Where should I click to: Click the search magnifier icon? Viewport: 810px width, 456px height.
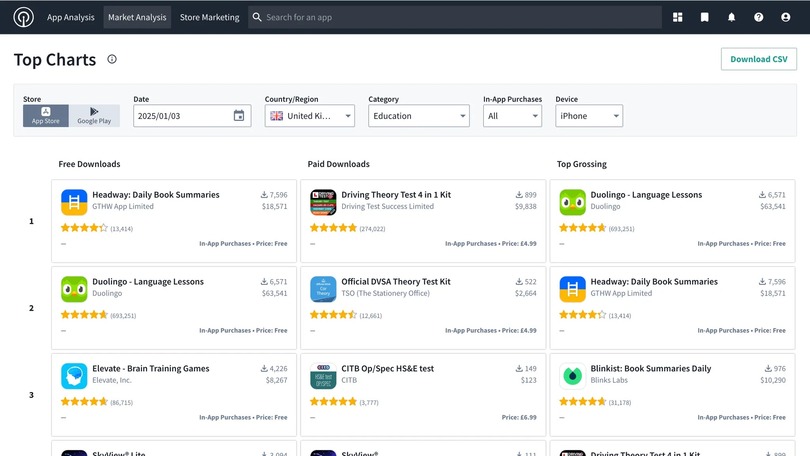pos(257,17)
